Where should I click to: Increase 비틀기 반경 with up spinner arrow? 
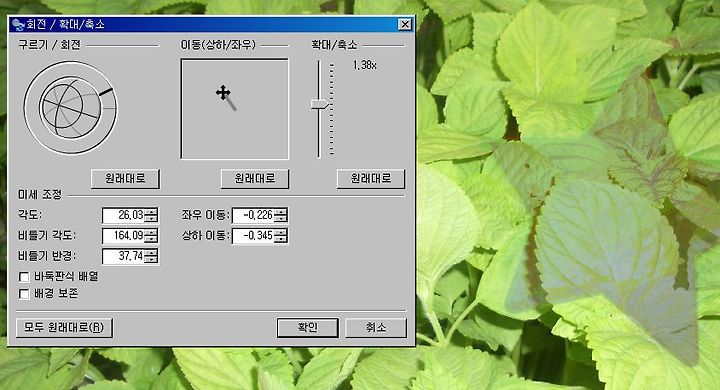pos(151,253)
